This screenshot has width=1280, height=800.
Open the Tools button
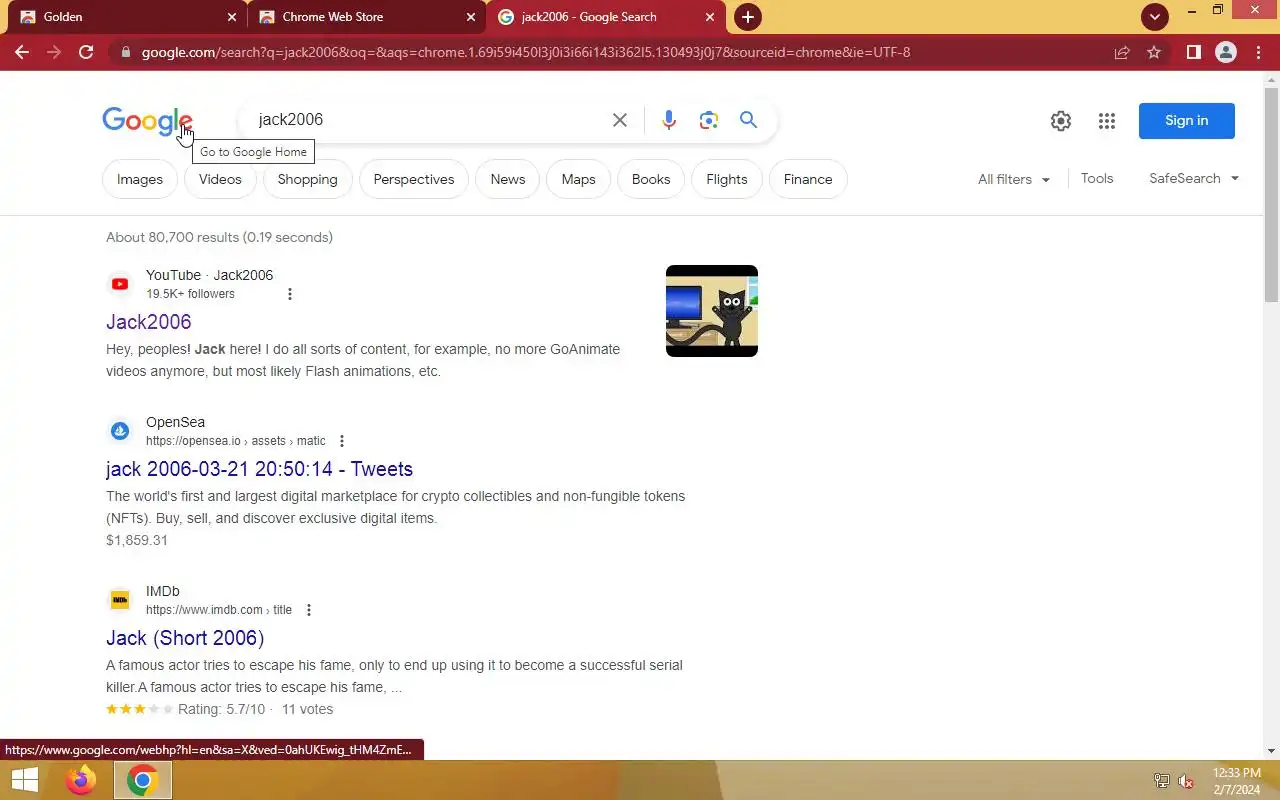point(1097,178)
